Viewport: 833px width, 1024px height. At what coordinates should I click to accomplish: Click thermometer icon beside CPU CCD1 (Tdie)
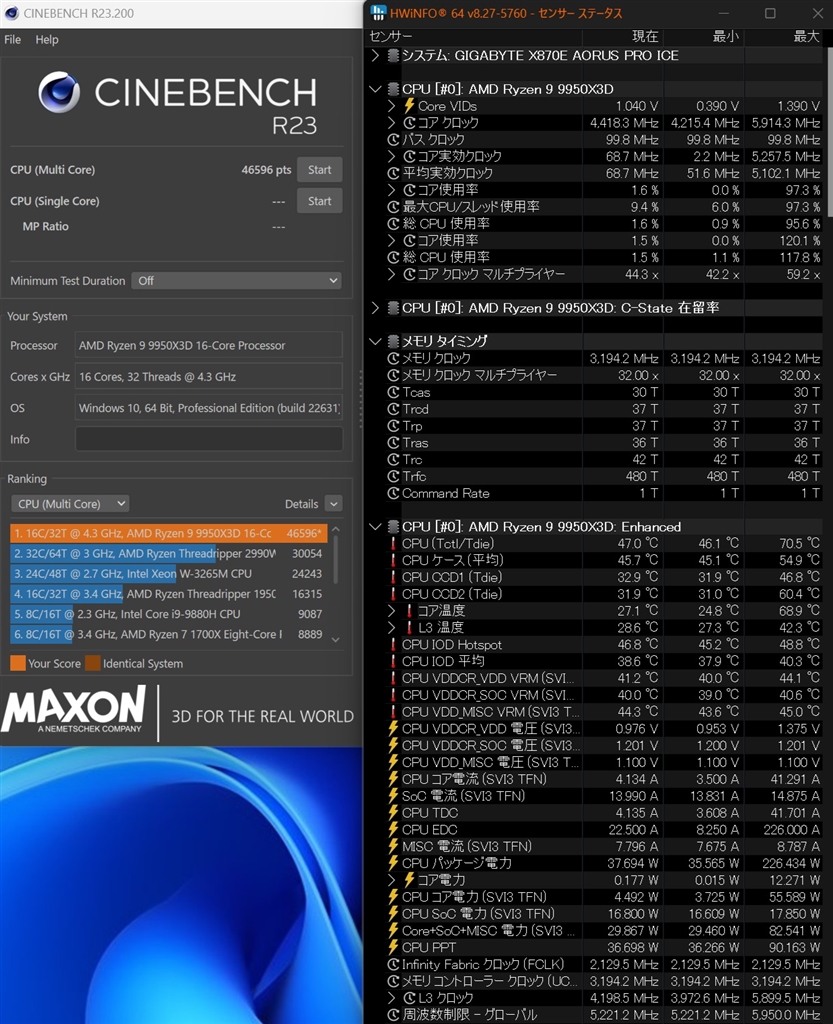point(393,577)
